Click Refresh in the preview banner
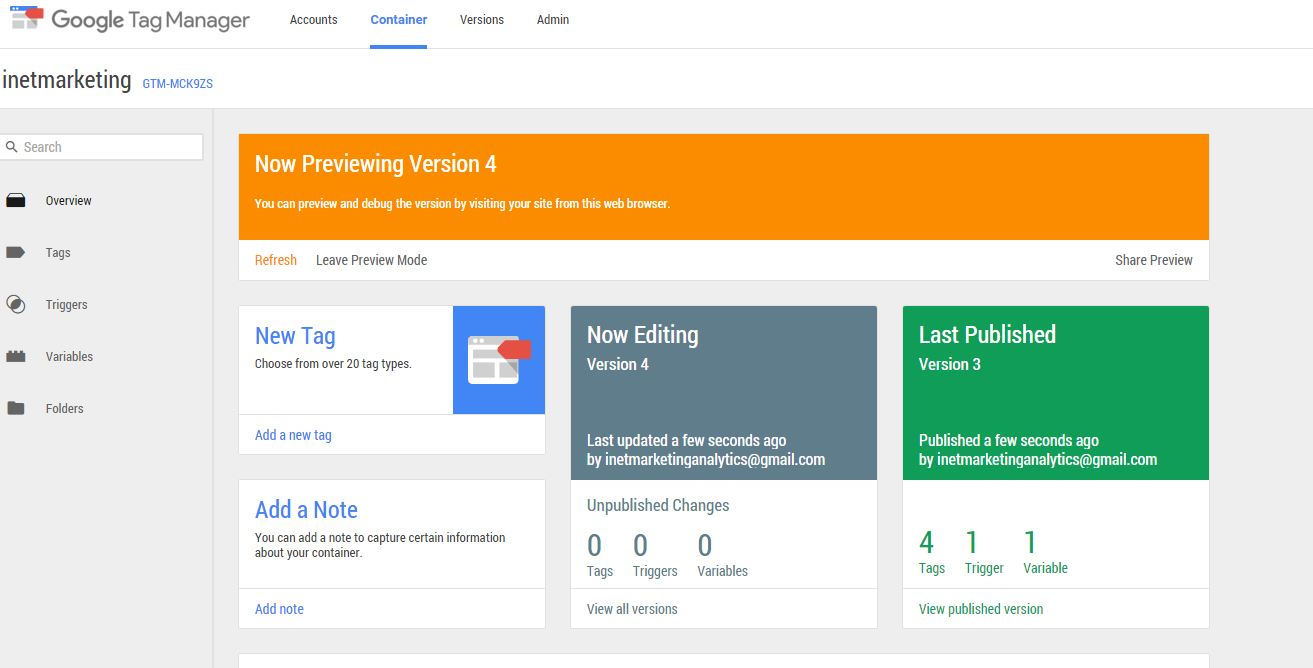Viewport: 1313px width, 668px height. 276,260
